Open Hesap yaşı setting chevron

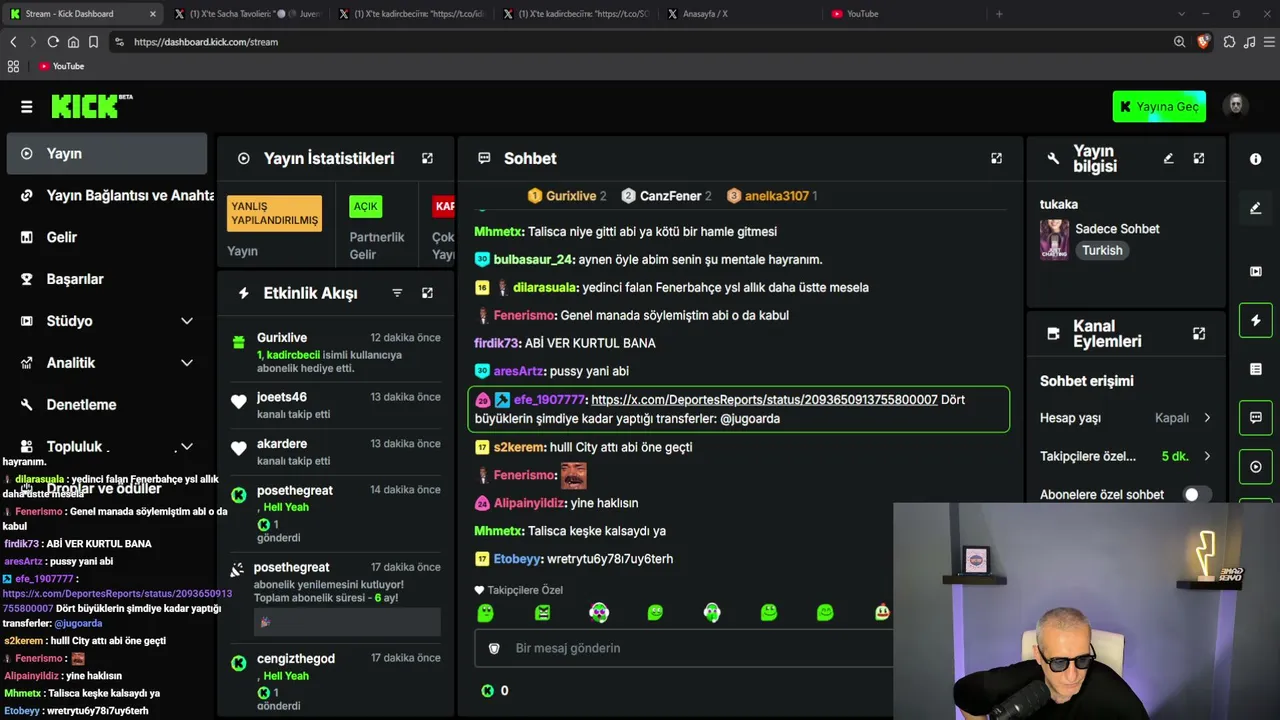click(x=1207, y=418)
